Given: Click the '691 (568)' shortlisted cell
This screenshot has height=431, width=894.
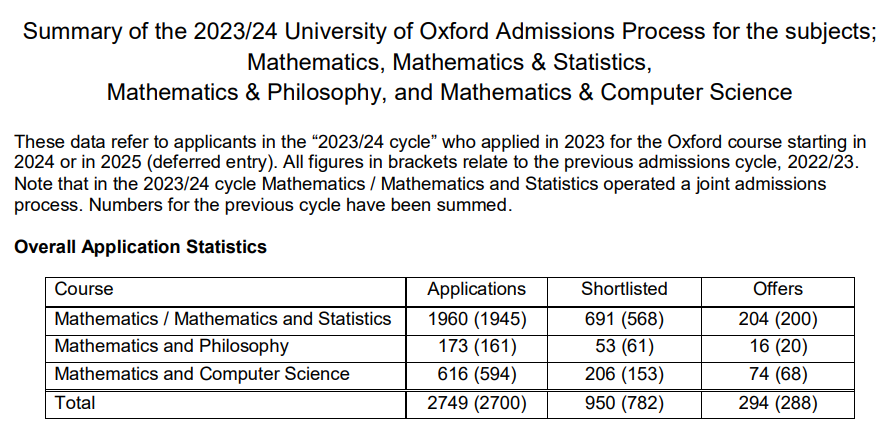Looking at the screenshot, I should click(x=624, y=319).
